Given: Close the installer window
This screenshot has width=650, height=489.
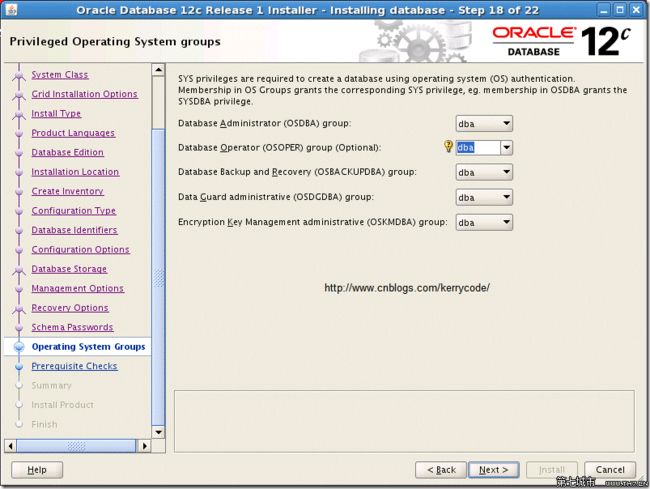Looking at the screenshot, I should tap(635, 10).
